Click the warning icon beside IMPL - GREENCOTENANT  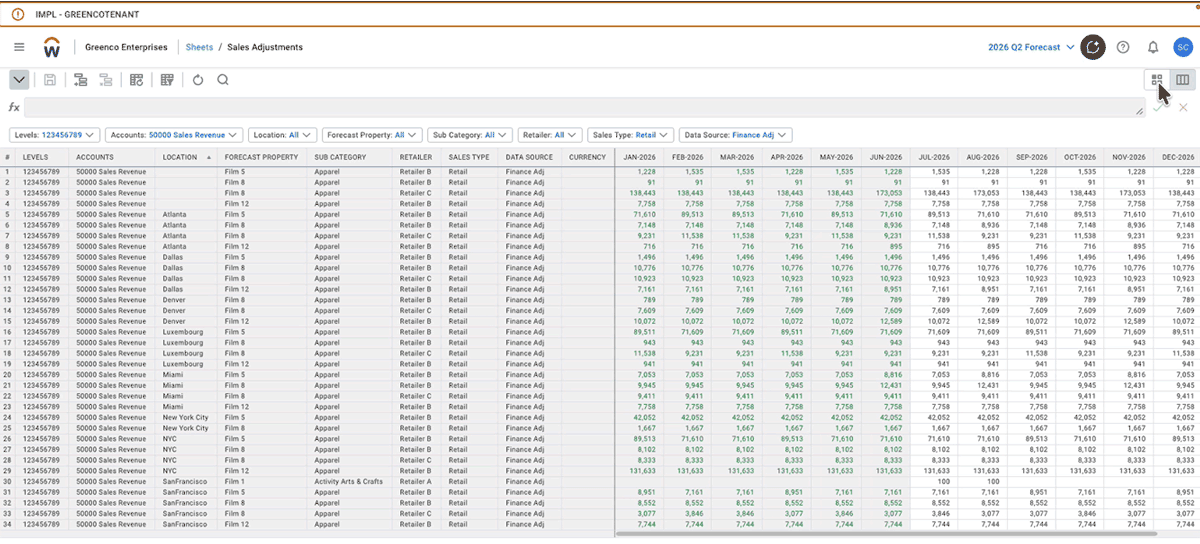(18, 16)
